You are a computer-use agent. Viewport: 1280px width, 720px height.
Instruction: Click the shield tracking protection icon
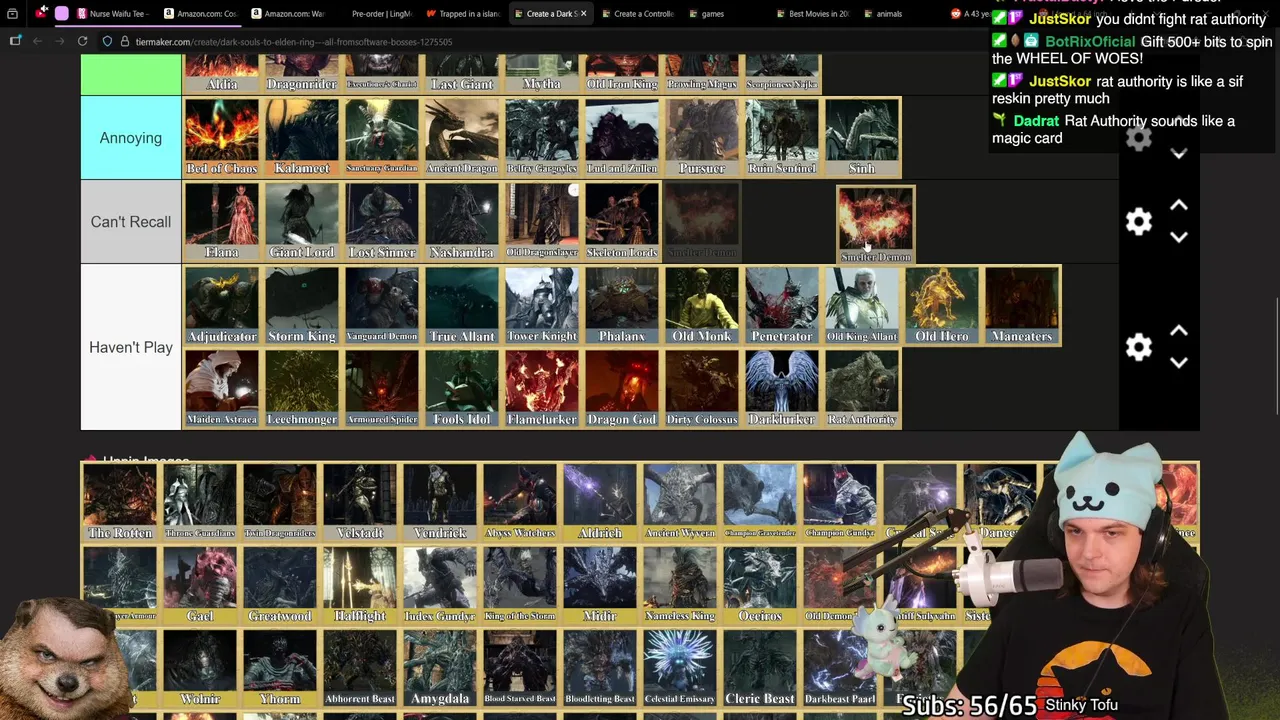click(107, 41)
